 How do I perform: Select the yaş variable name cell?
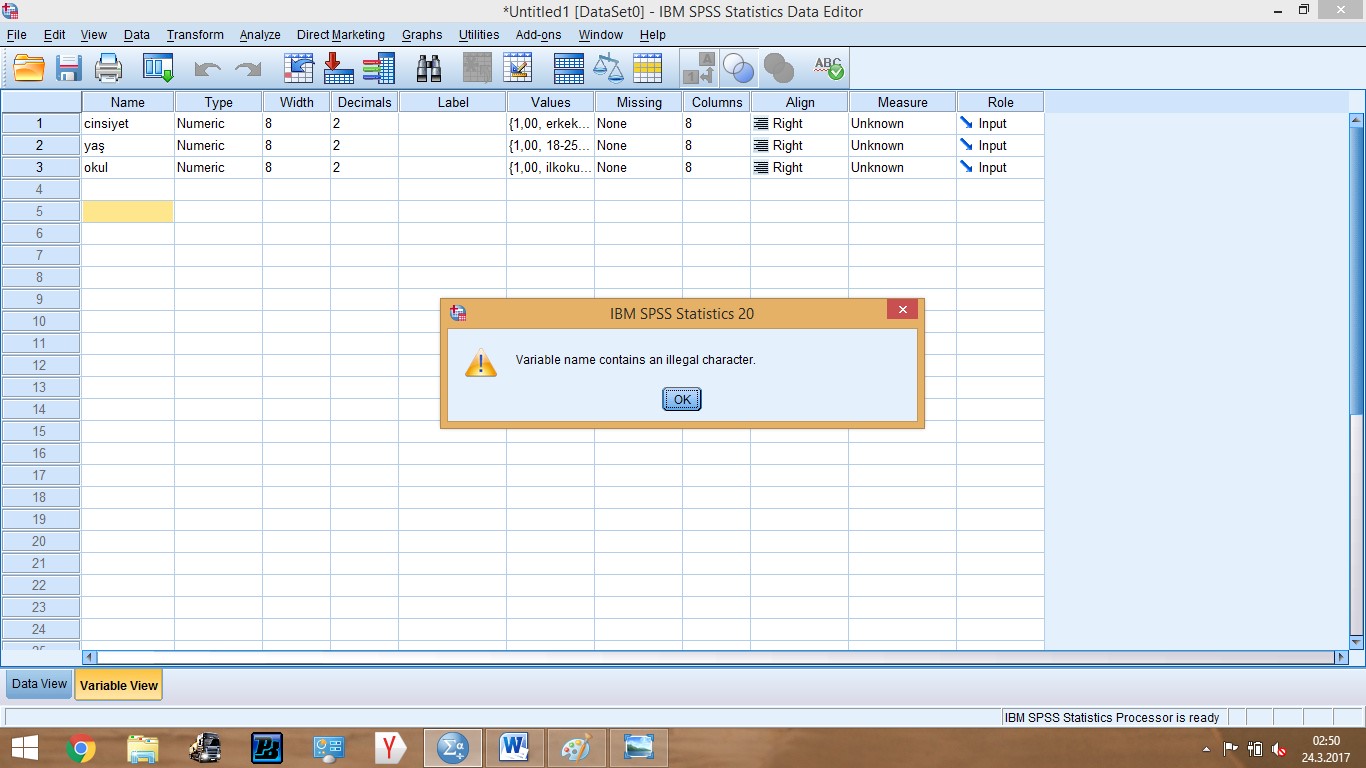coord(128,146)
